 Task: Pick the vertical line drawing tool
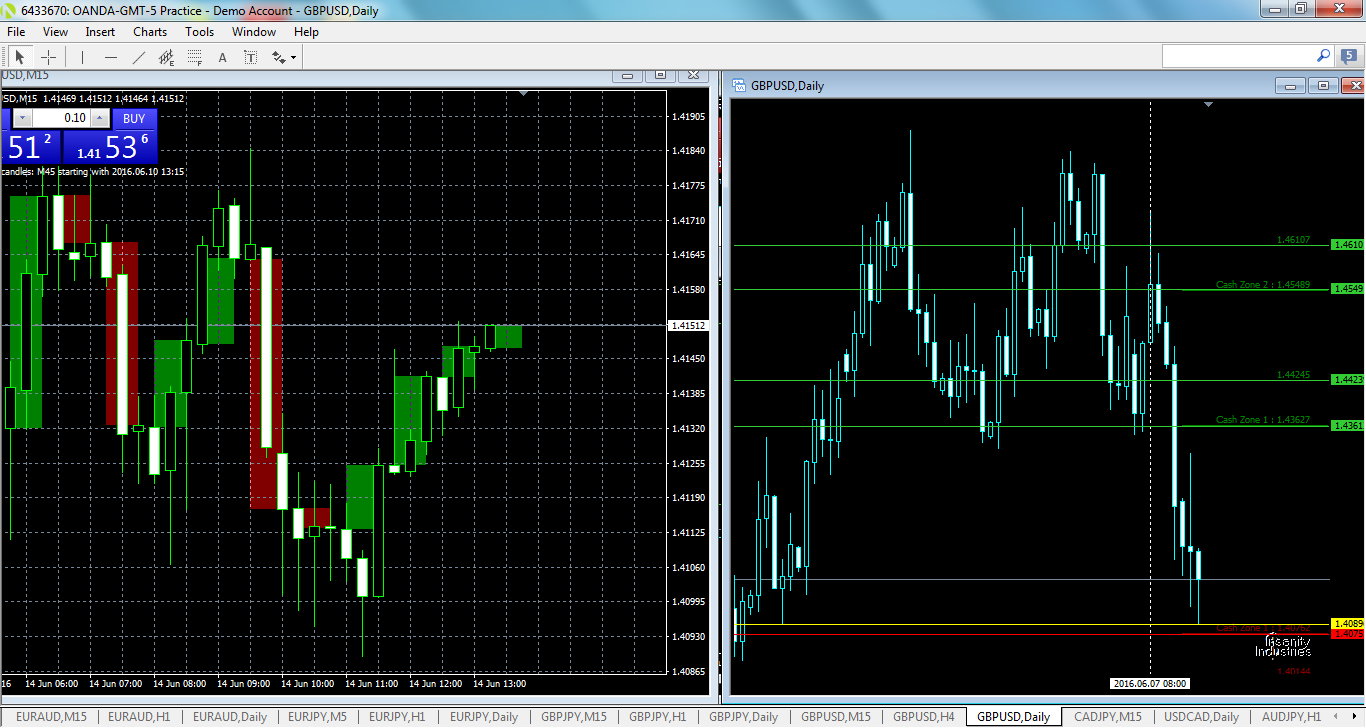[x=82, y=57]
